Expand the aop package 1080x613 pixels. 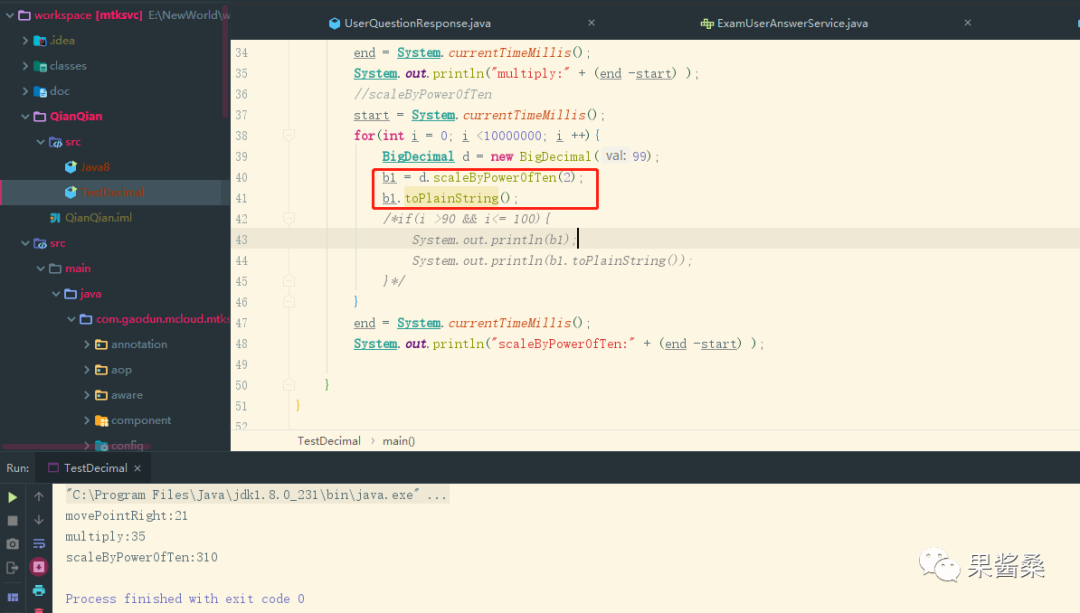pos(86,370)
